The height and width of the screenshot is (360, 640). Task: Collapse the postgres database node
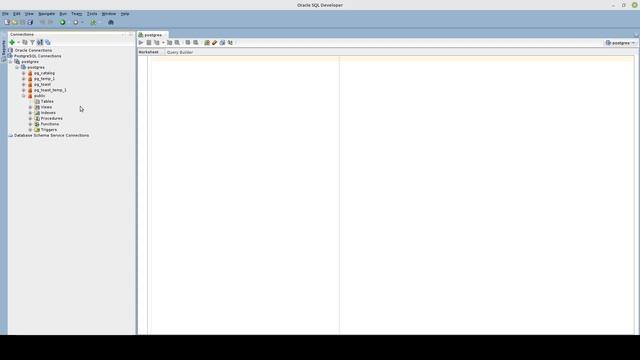[x=17, y=67]
